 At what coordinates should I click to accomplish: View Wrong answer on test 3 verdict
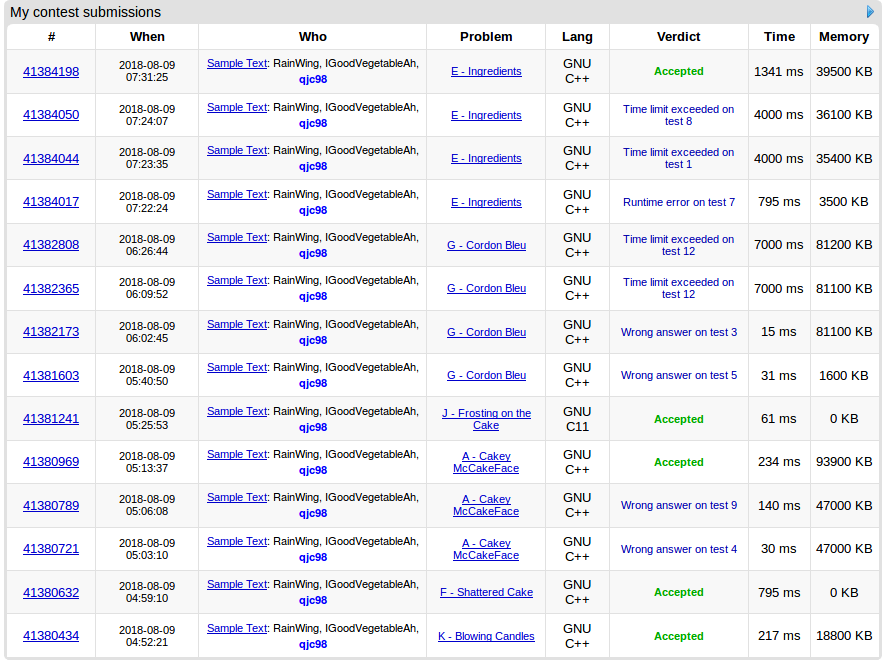[x=678, y=332]
